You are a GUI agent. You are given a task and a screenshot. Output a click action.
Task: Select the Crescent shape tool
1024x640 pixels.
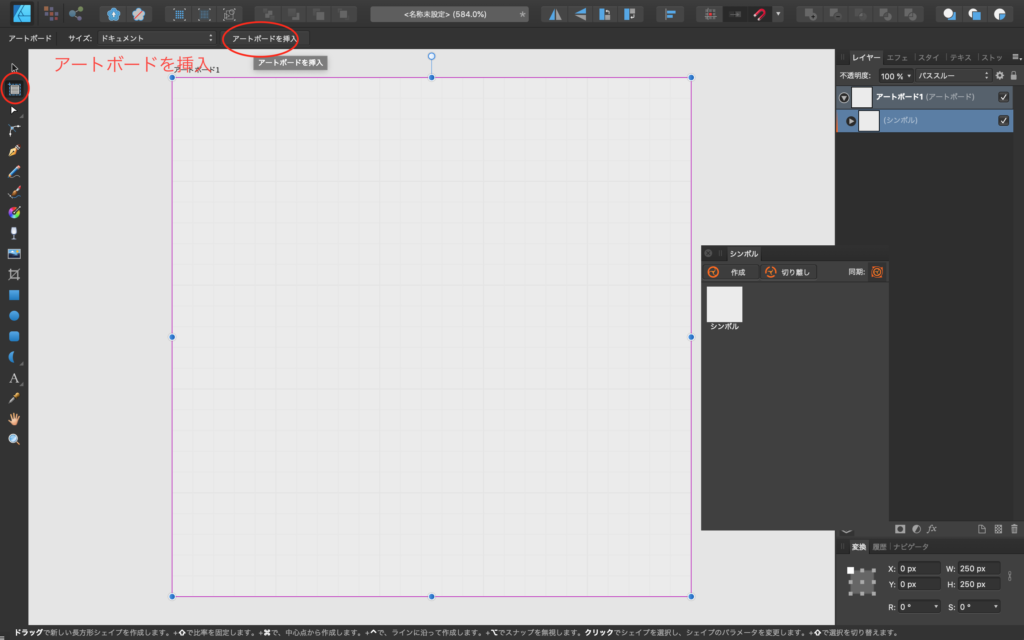click(x=13, y=357)
